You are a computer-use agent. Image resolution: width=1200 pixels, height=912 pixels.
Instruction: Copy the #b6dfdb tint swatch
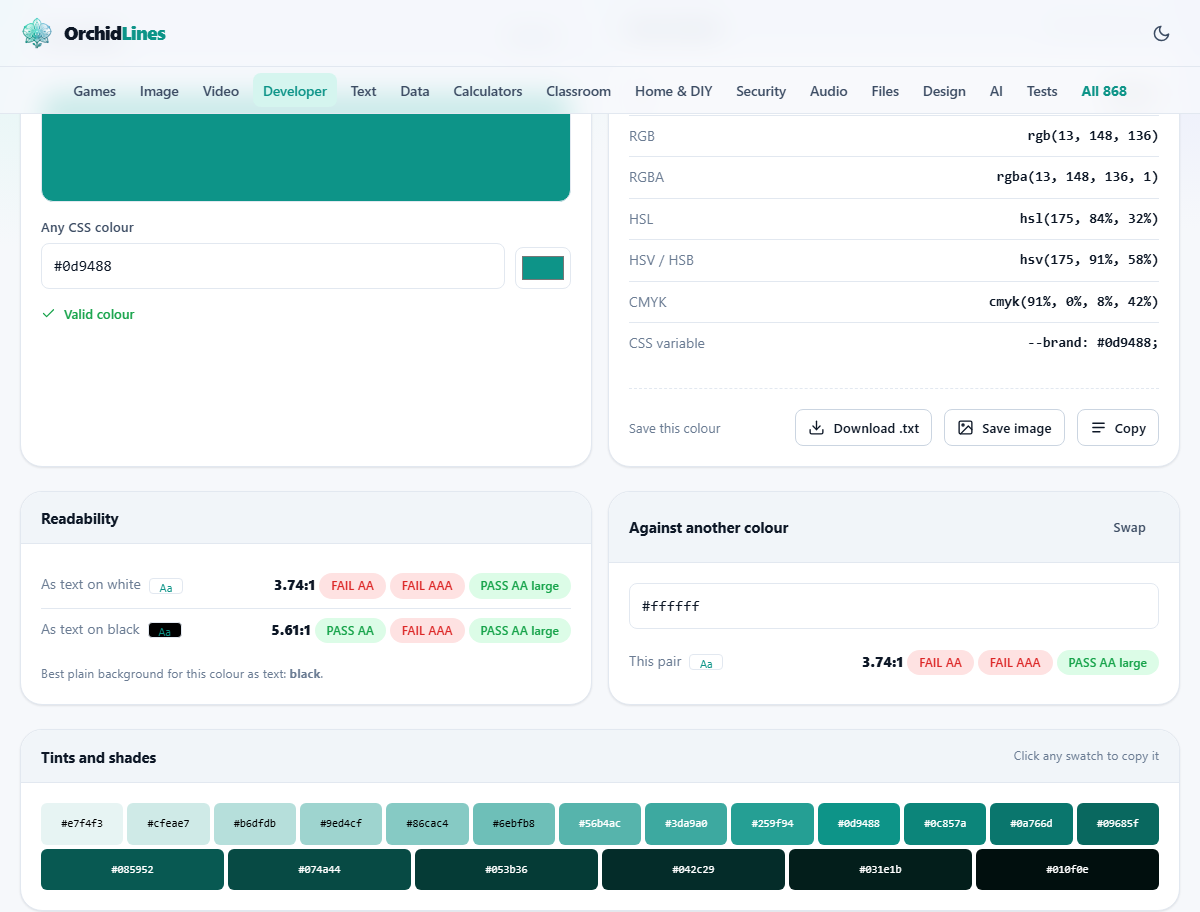(255, 824)
